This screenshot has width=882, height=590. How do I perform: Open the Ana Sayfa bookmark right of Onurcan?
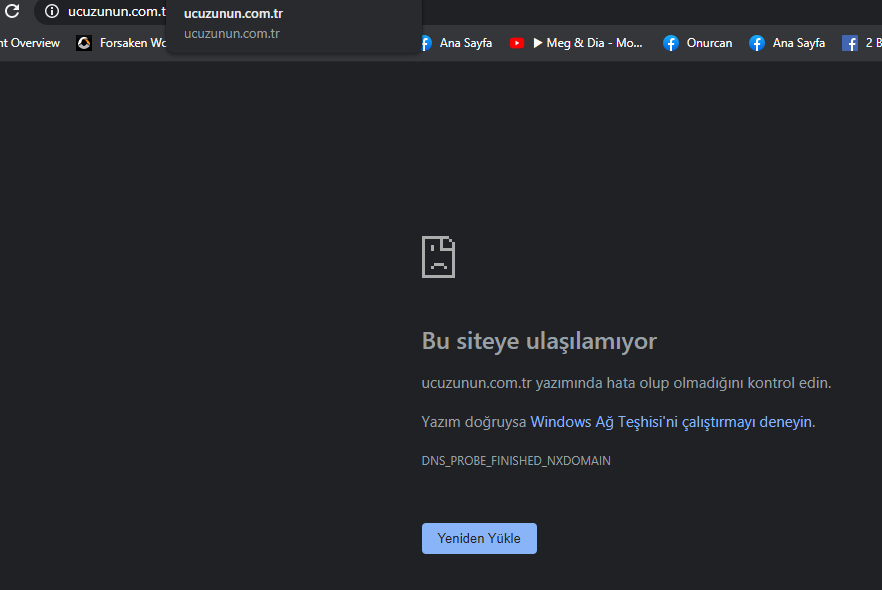[787, 43]
